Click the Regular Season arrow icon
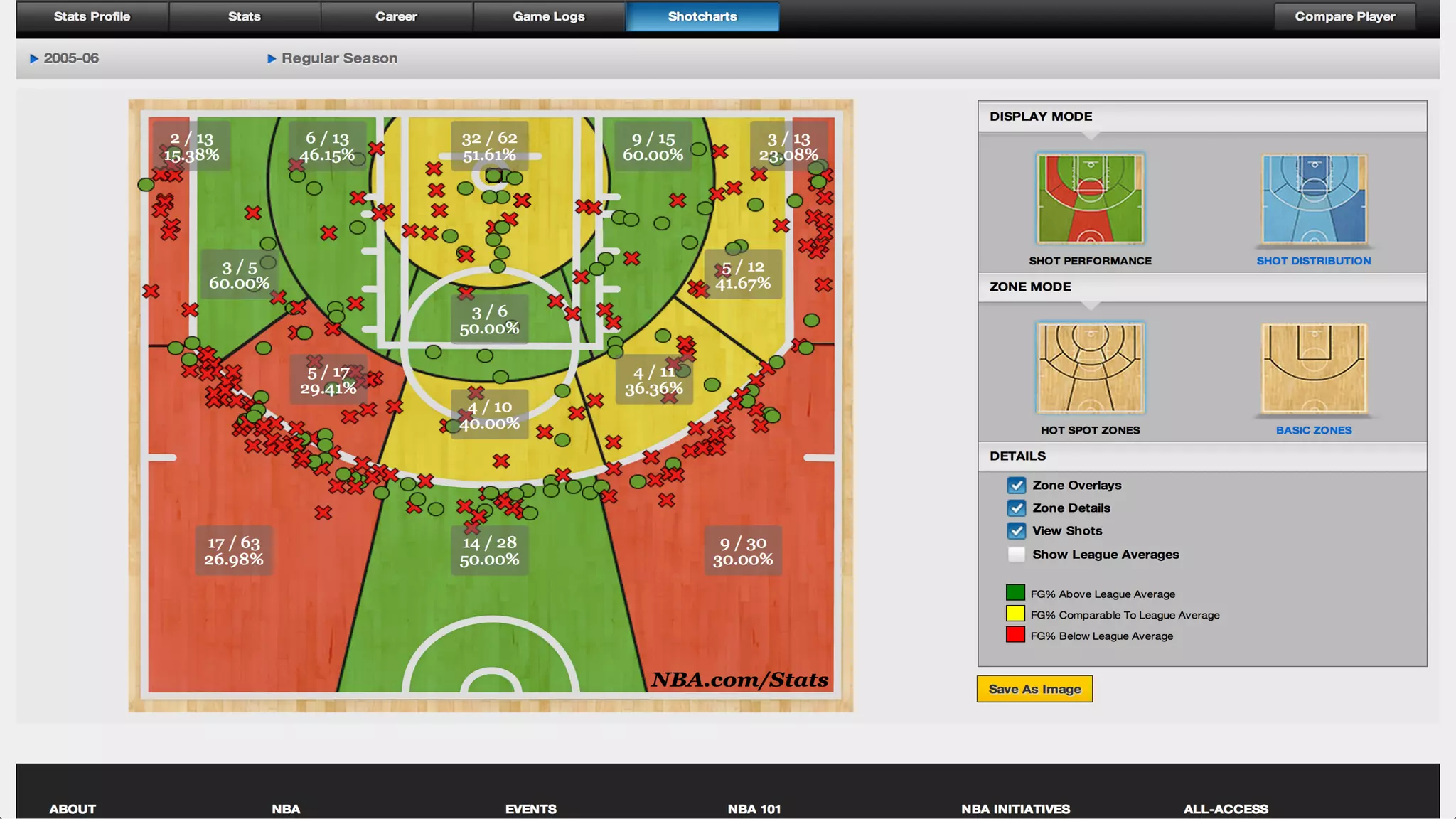 (x=272, y=59)
